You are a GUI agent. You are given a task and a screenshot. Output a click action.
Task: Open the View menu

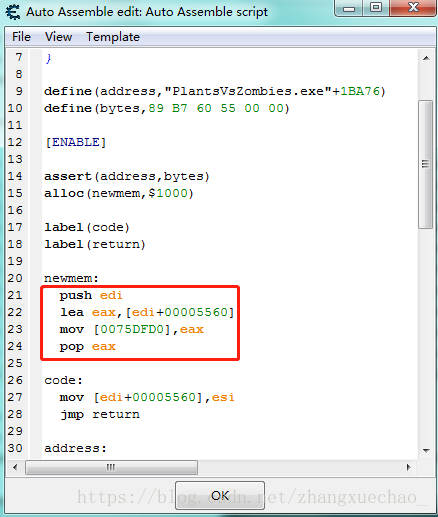58,37
